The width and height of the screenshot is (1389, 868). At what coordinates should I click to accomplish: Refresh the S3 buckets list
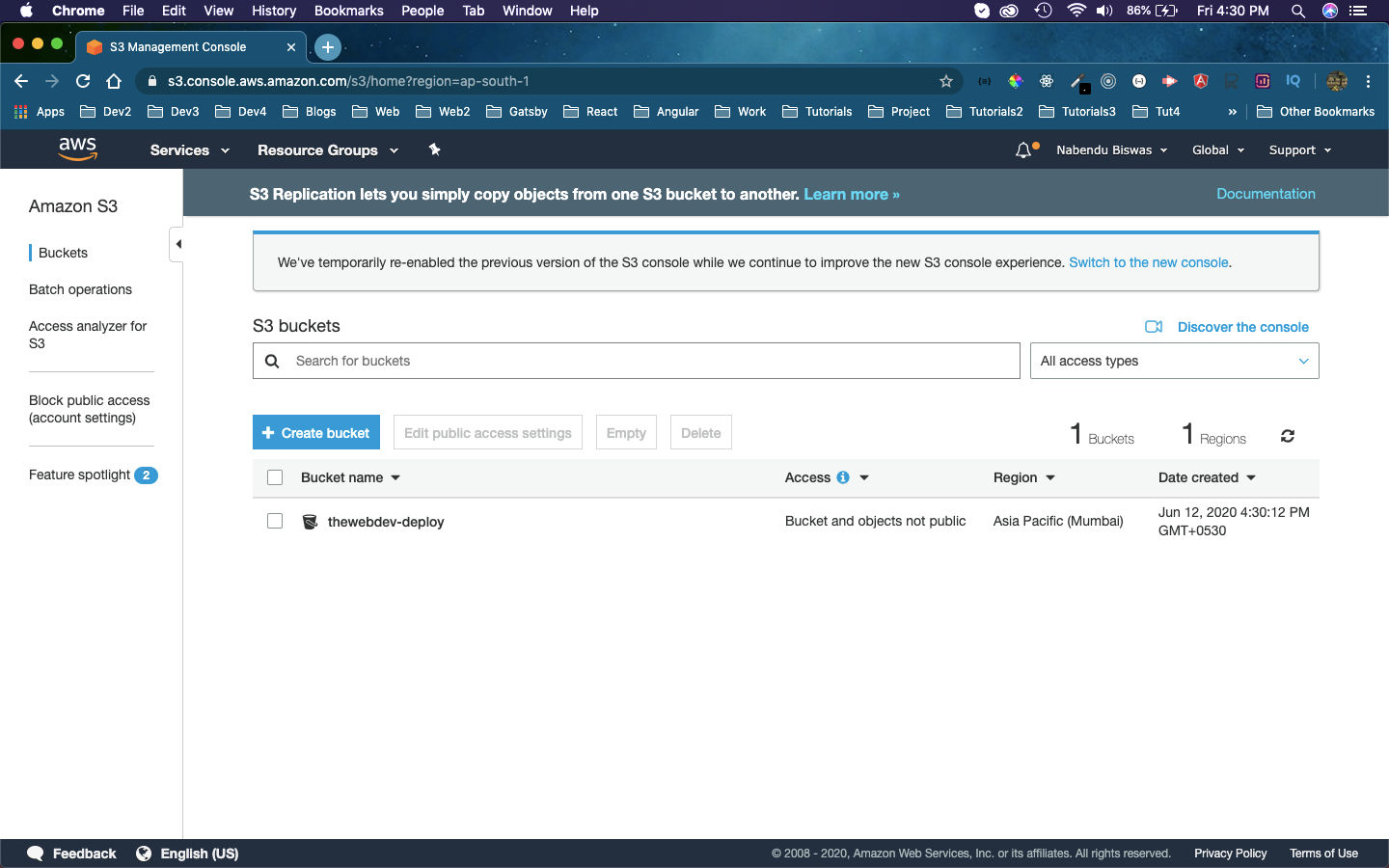click(1287, 436)
